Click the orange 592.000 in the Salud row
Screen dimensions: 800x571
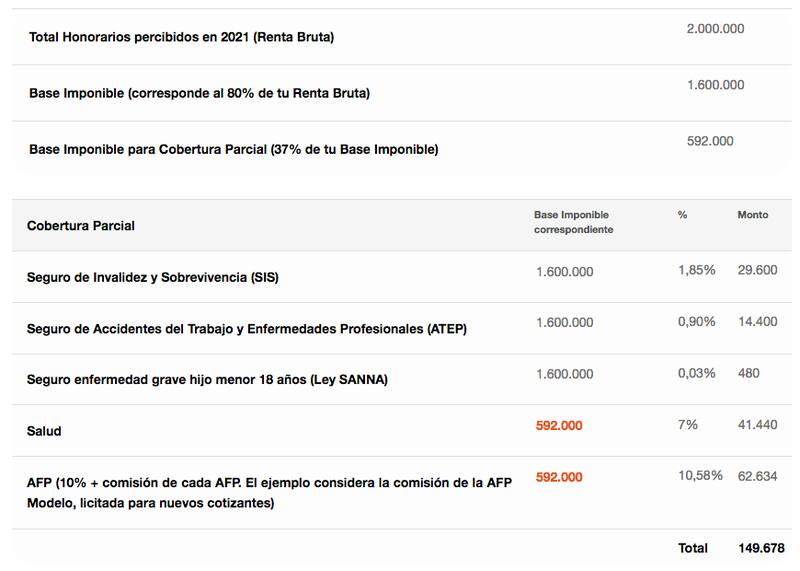[x=559, y=425]
